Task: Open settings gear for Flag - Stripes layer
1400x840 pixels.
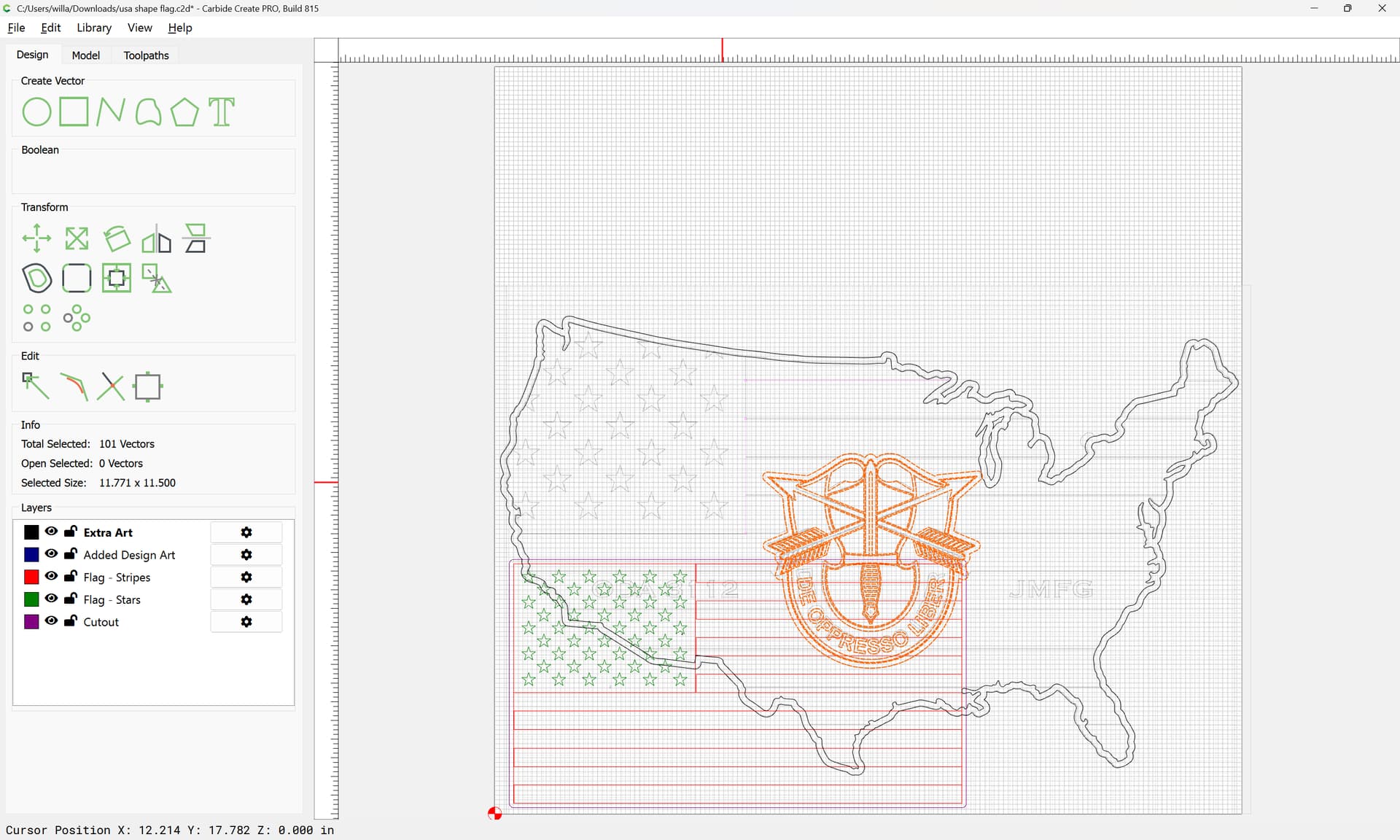Action: [246, 577]
